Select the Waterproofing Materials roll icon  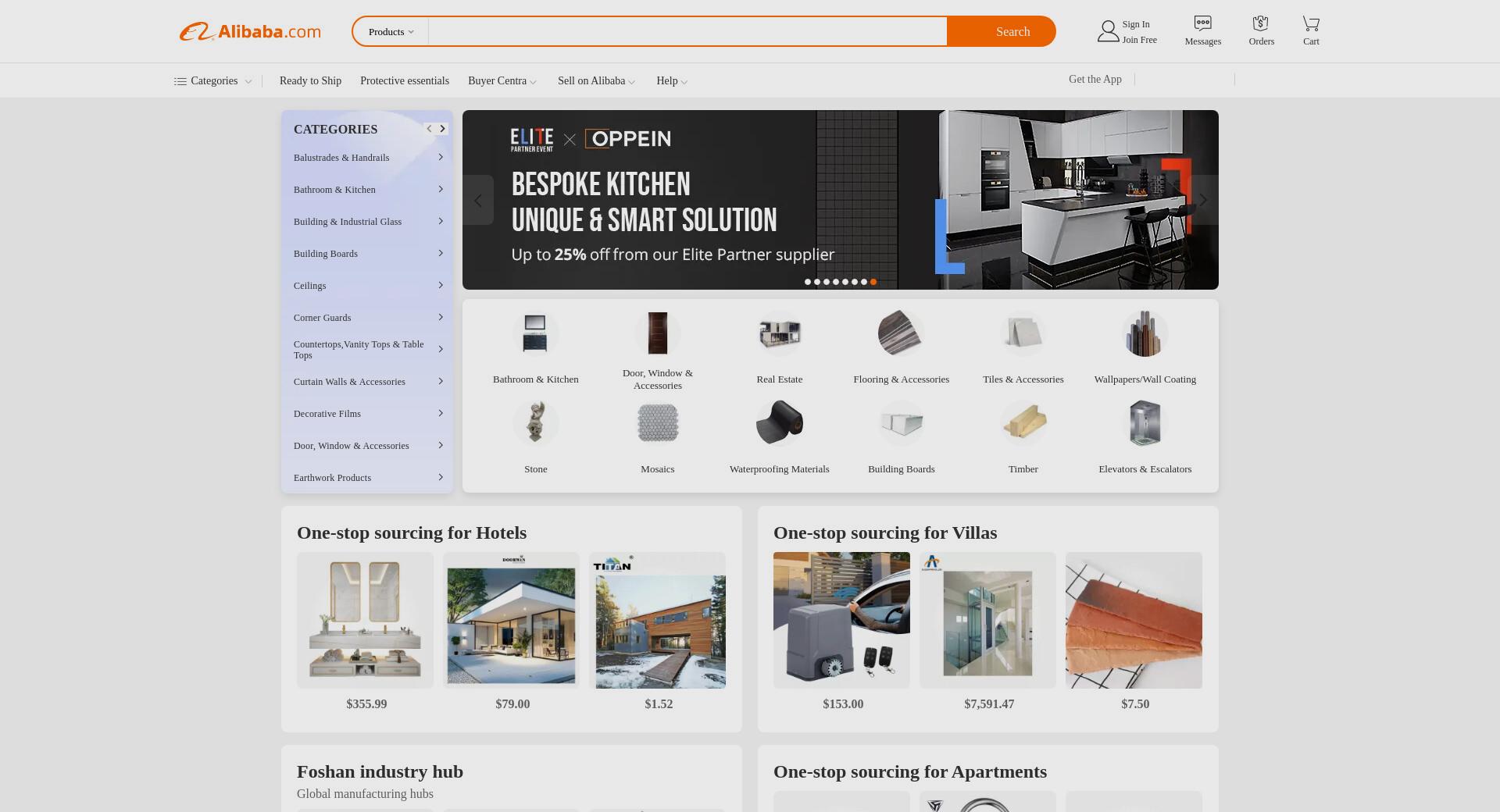[x=779, y=423]
